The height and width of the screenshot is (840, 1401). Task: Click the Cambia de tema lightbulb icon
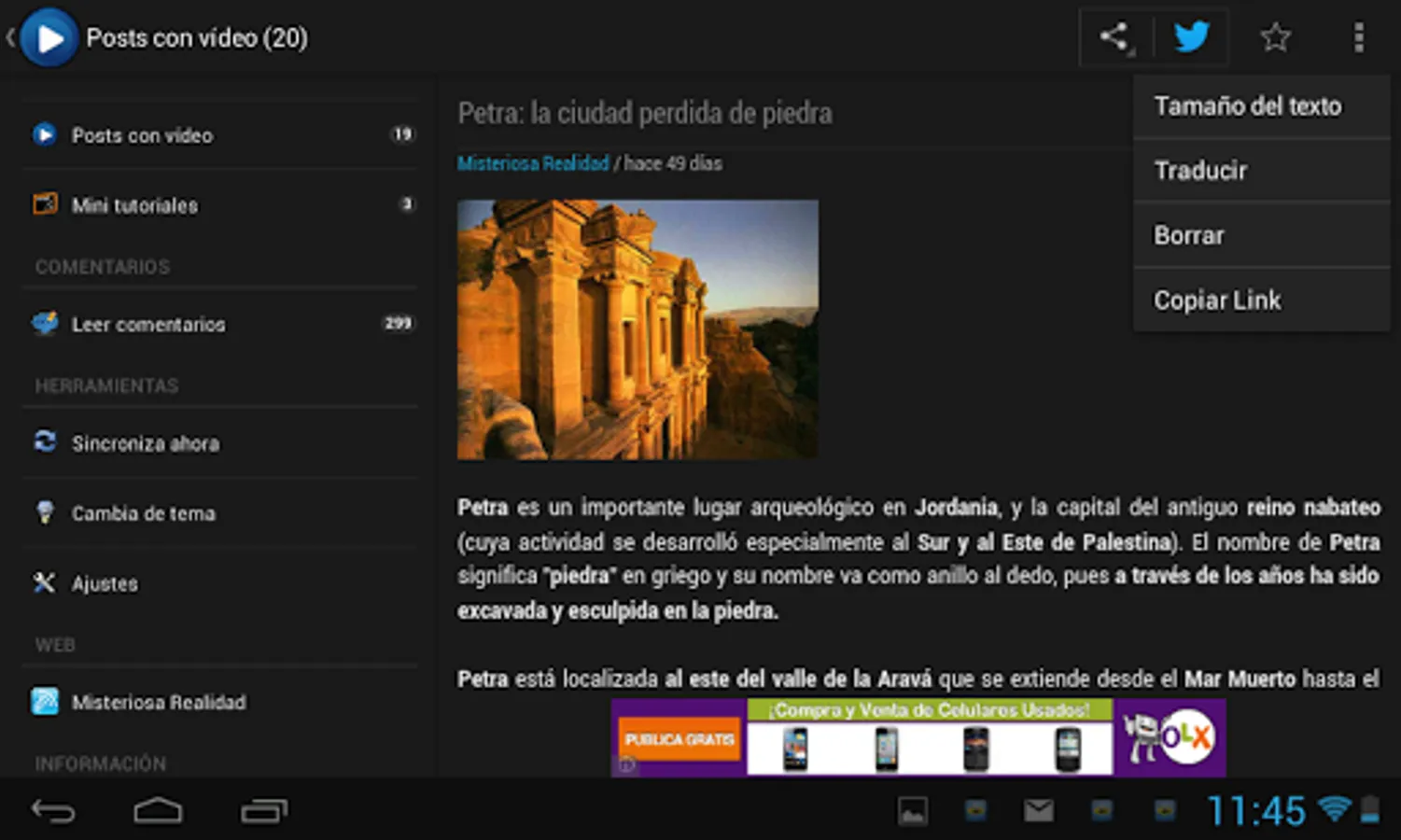[44, 511]
